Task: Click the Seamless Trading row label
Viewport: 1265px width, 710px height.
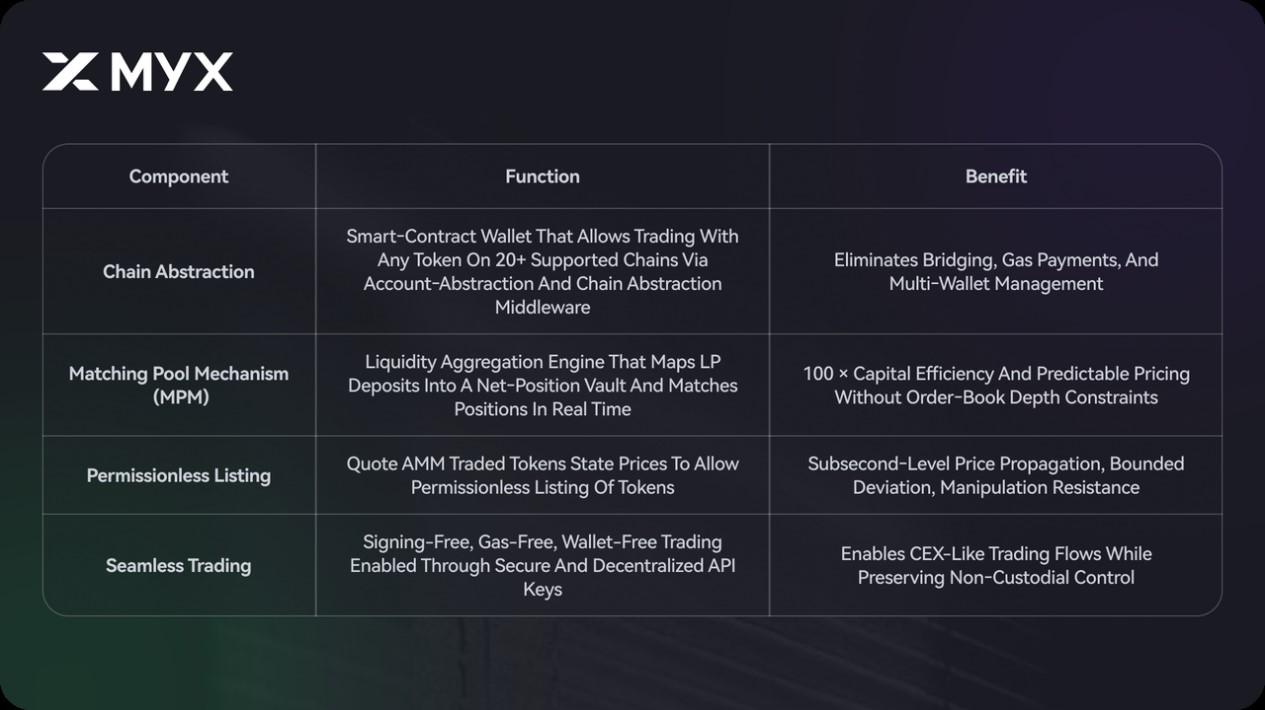Action: point(179,566)
